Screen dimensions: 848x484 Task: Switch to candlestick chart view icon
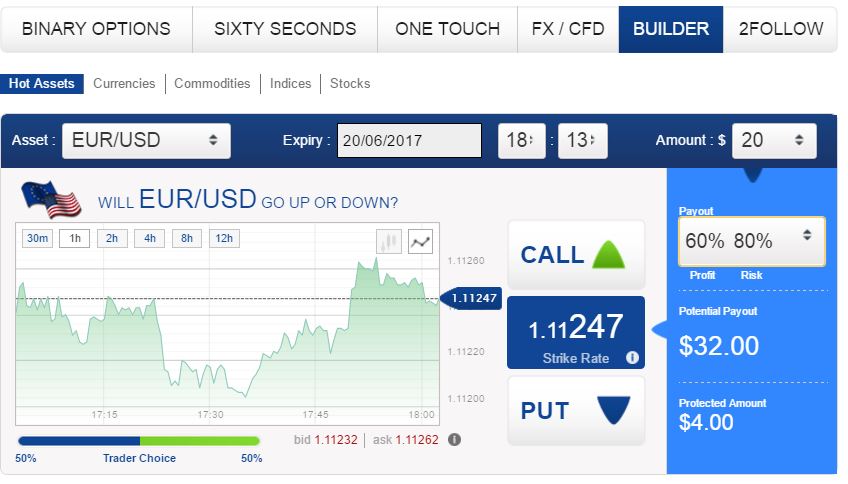point(389,241)
